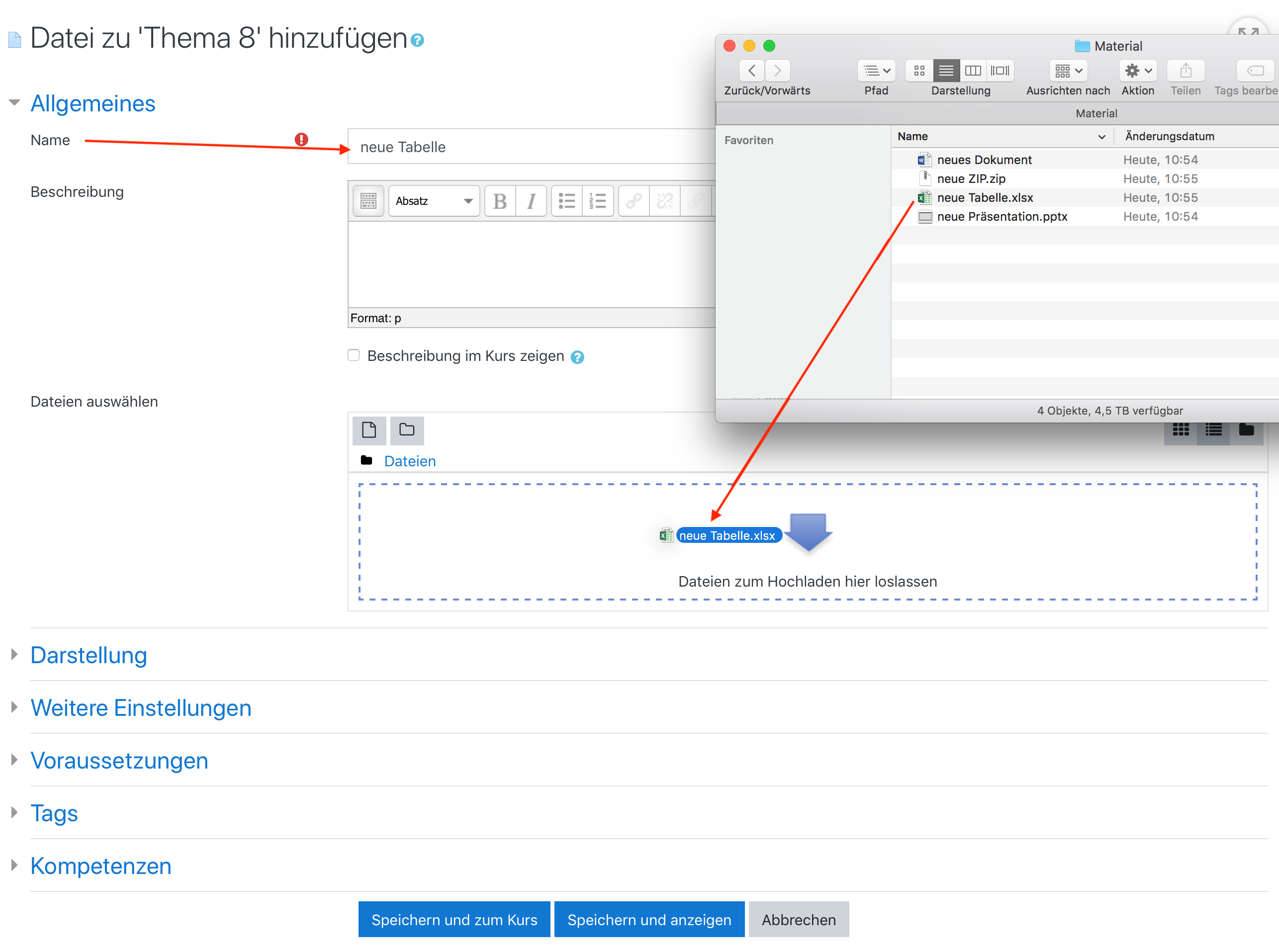Click the Italic formatting icon
The height and width of the screenshot is (952, 1279).
(531, 201)
